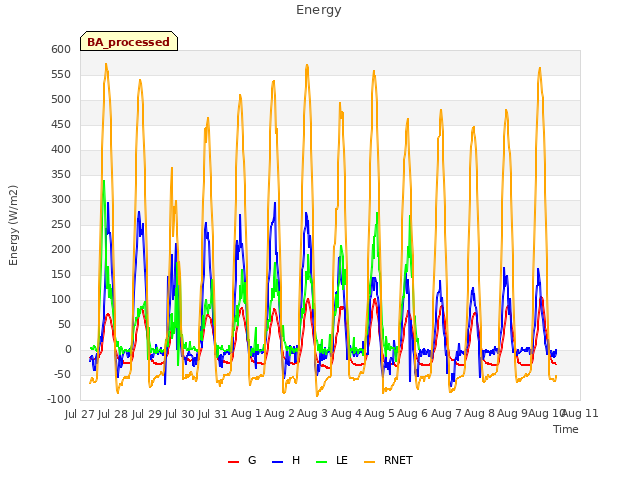
Task: Click the Jul 29 x-axis date label
Action: click(147, 414)
